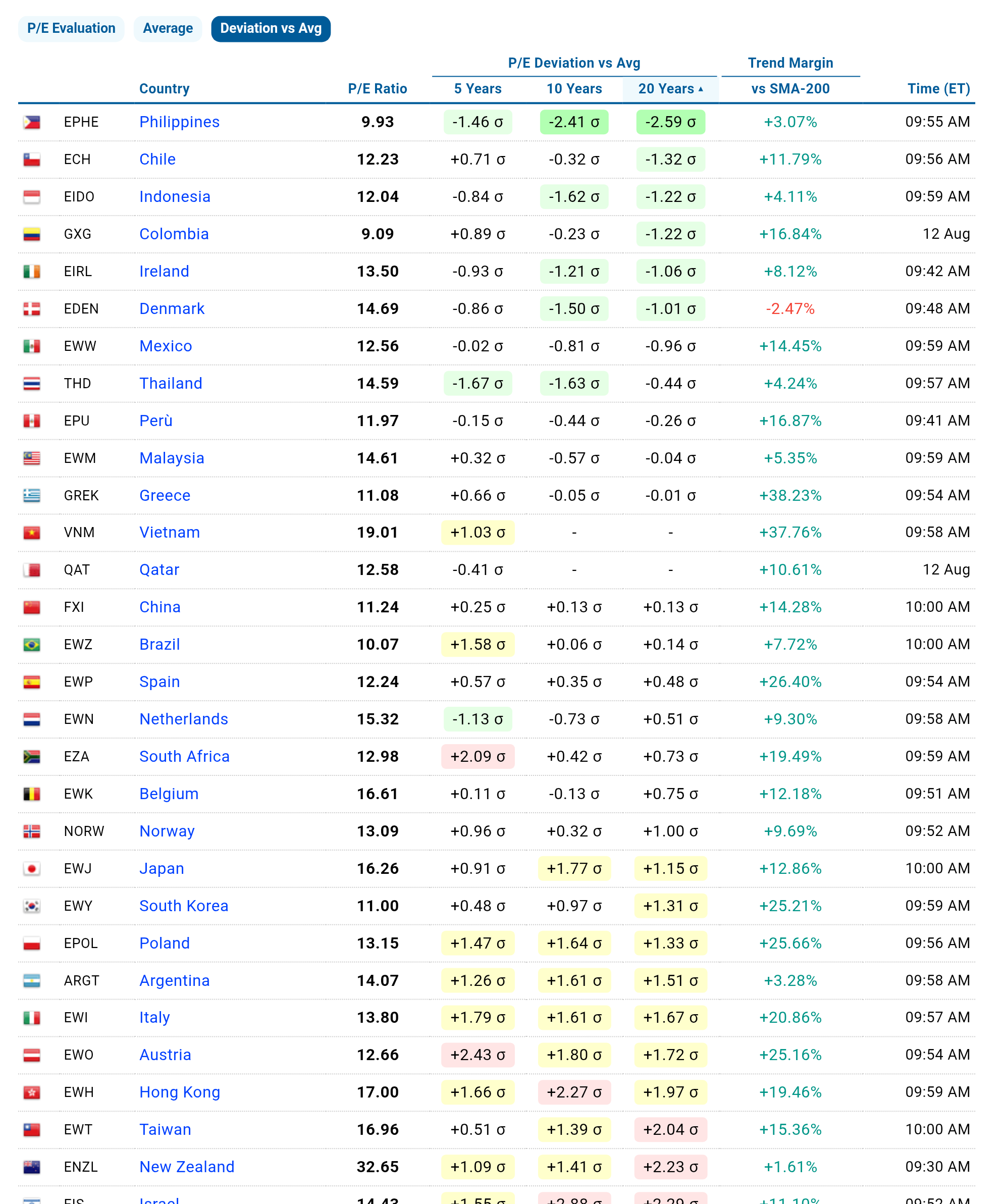
Task: Sort by the 20 Years column
Action: 670,89
